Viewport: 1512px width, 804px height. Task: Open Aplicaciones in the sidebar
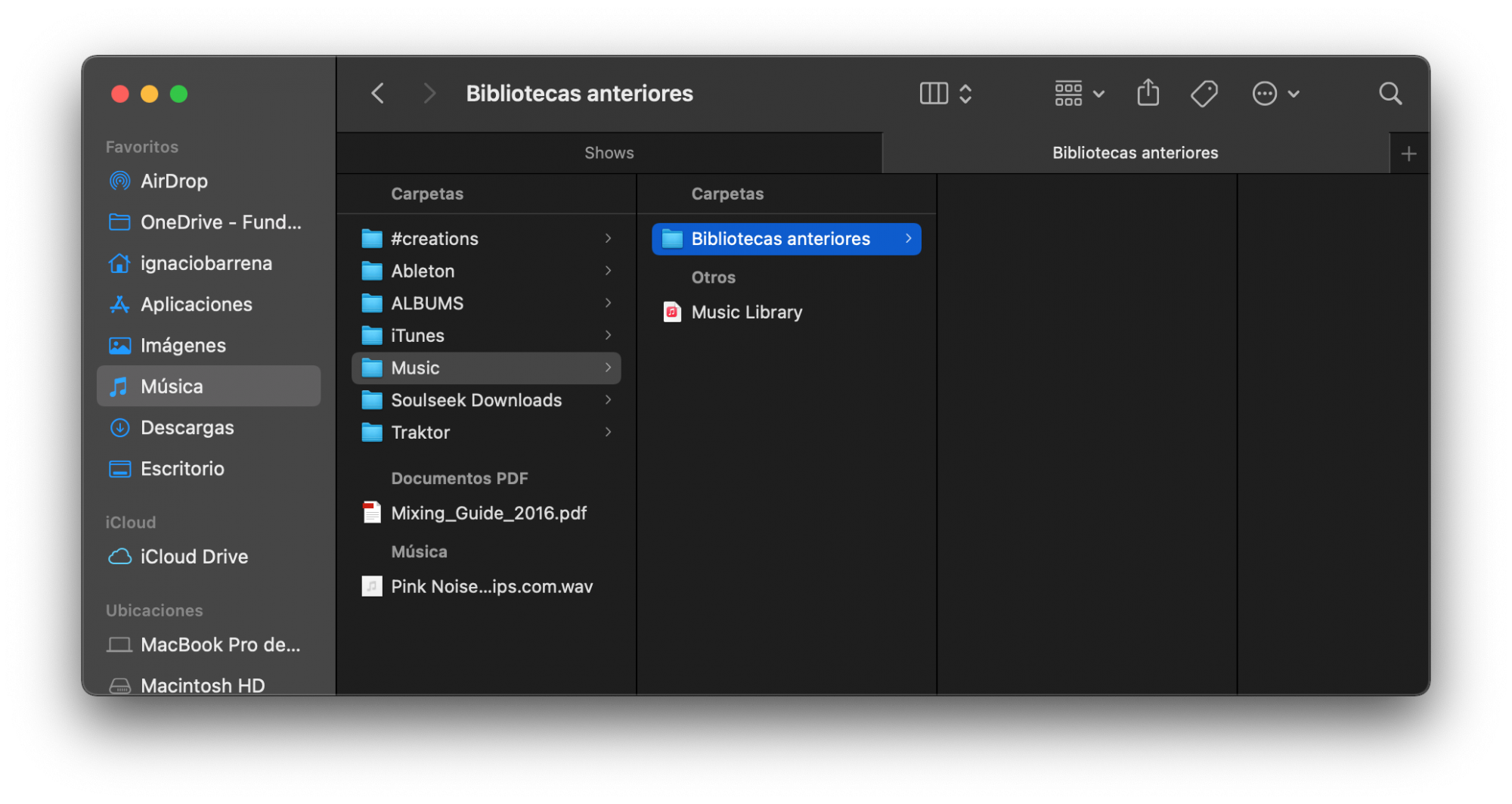[x=196, y=305]
